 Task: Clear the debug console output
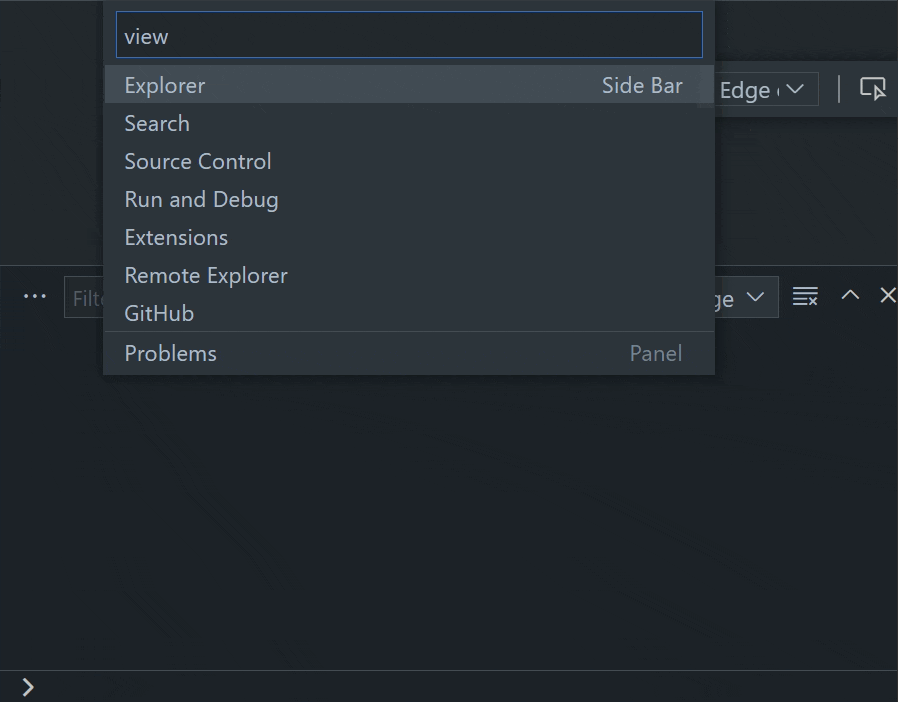pyautogui.click(x=805, y=296)
